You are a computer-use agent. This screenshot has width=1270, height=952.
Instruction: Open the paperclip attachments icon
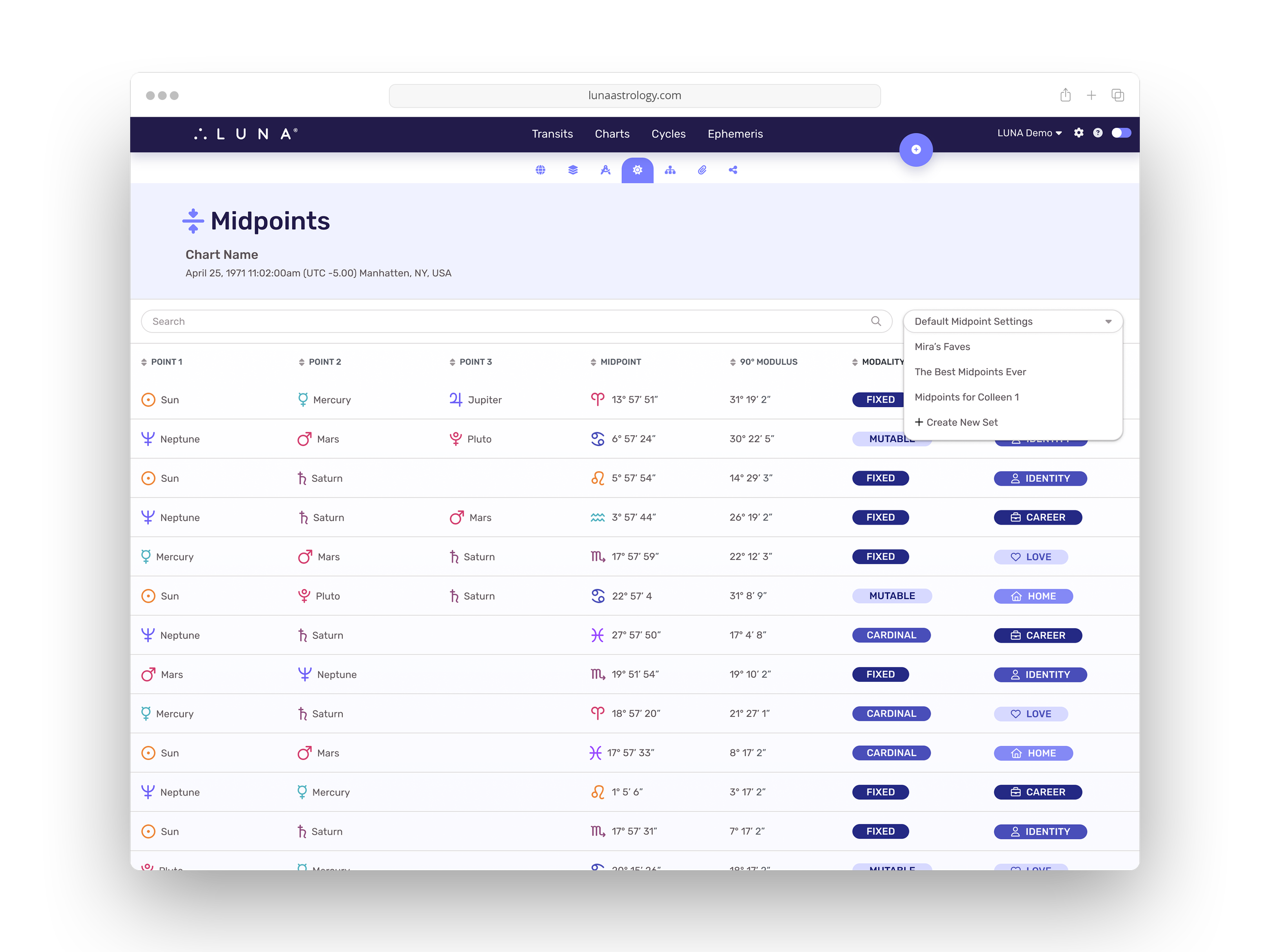pyautogui.click(x=702, y=170)
